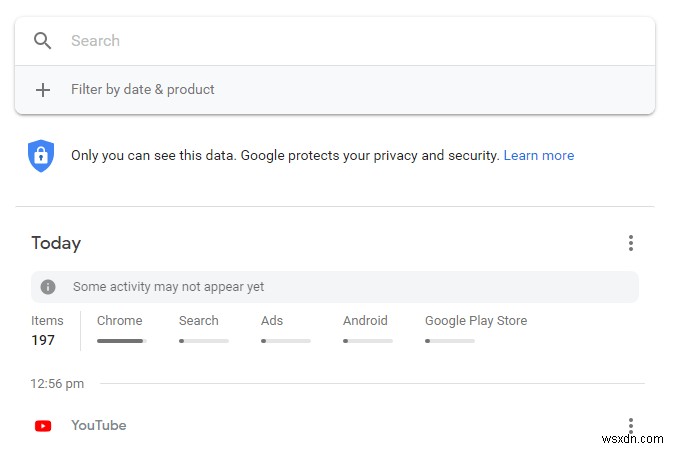Open the Learn more link

pyautogui.click(x=539, y=155)
